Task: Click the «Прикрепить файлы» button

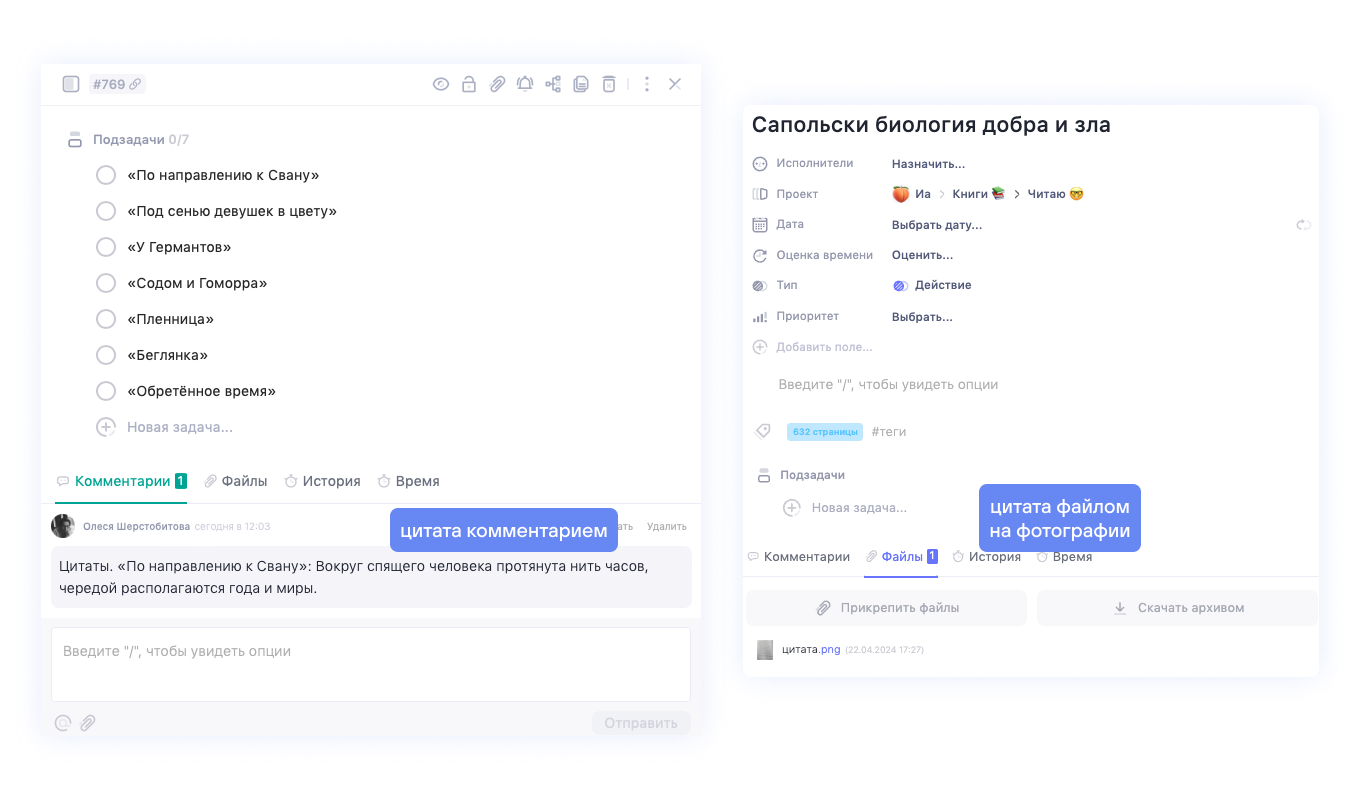Action: 887,608
